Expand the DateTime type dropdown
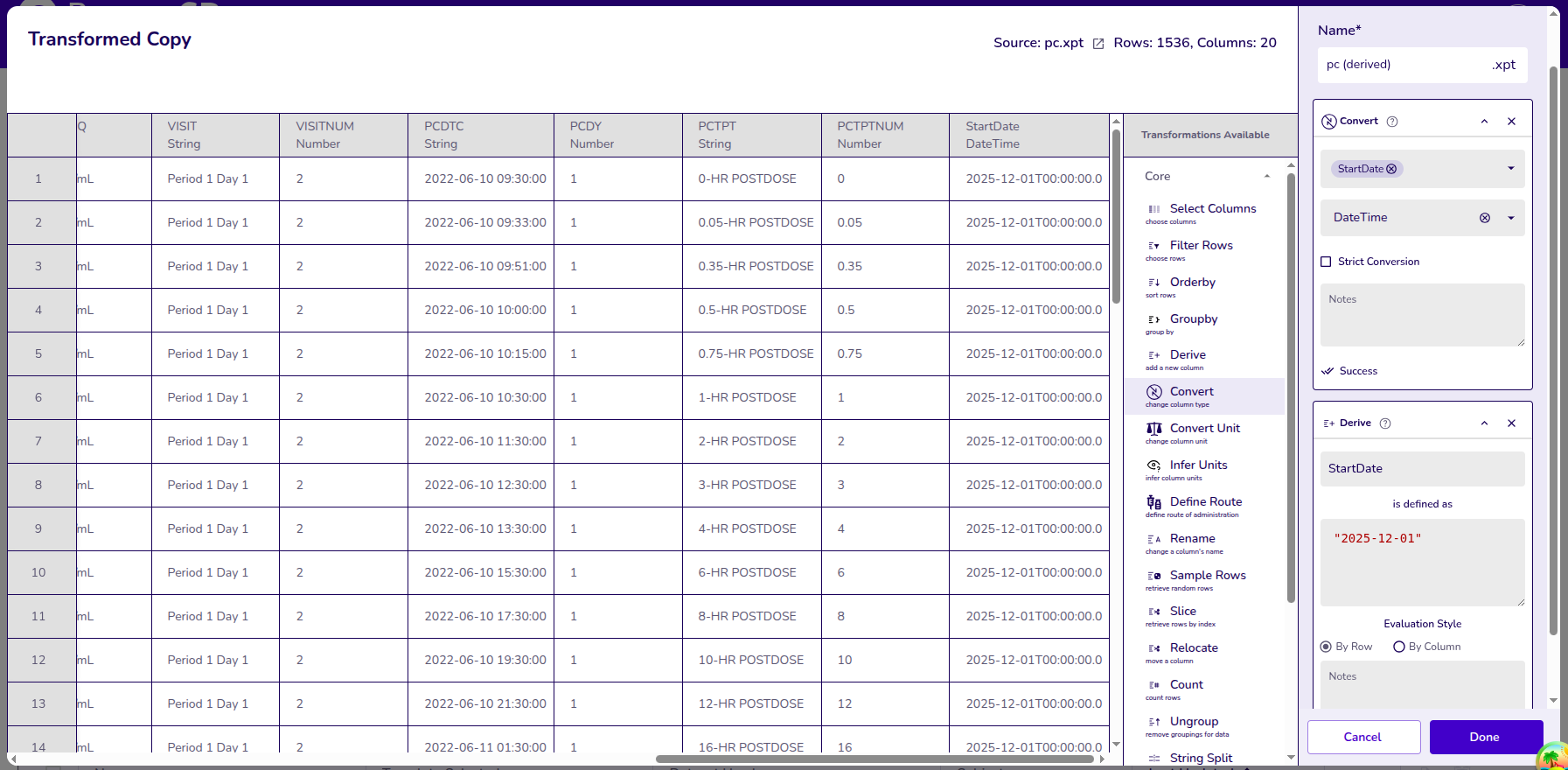 [1510, 218]
